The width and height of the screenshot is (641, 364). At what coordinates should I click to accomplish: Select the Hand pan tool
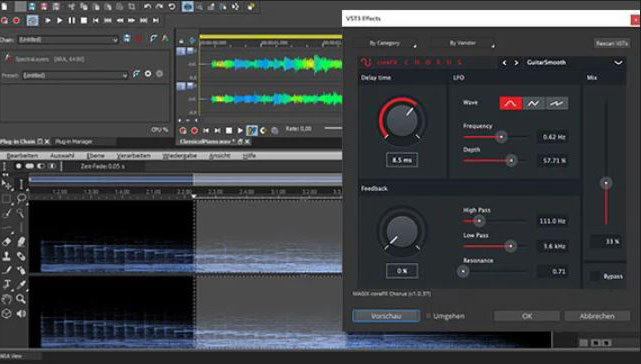click(x=6, y=299)
